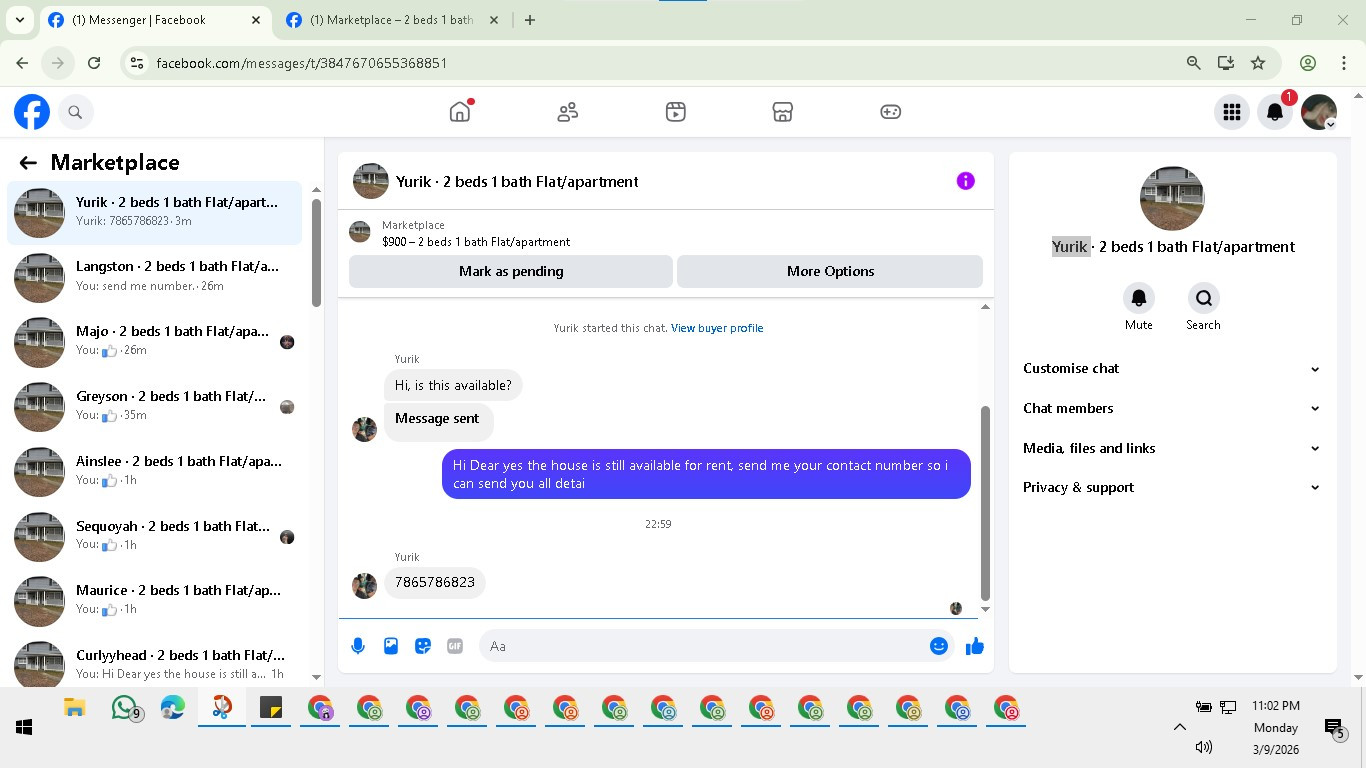The width and height of the screenshot is (1366, 768).
Task: Open the Notifications bell icon
Action: pos(1275,113)
